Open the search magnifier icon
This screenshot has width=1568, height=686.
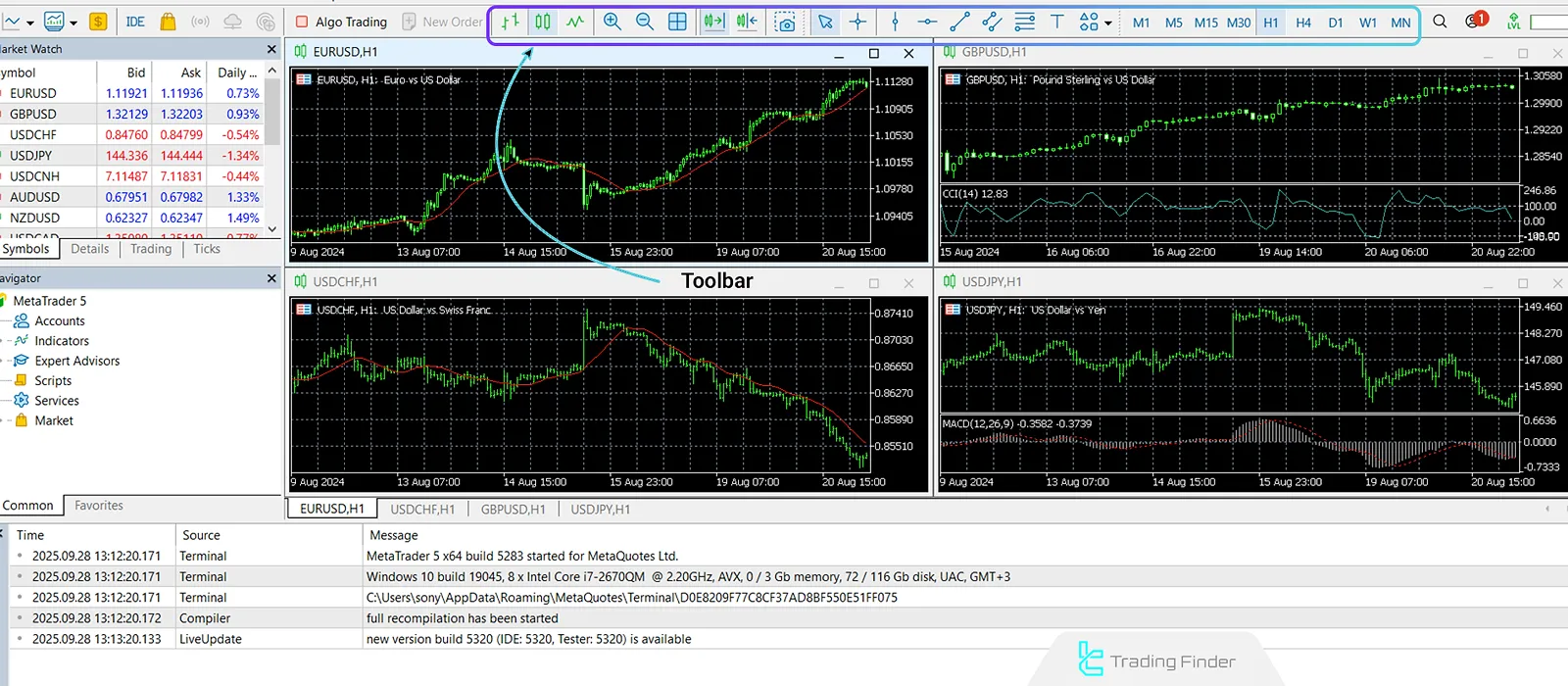point(1440,22)
